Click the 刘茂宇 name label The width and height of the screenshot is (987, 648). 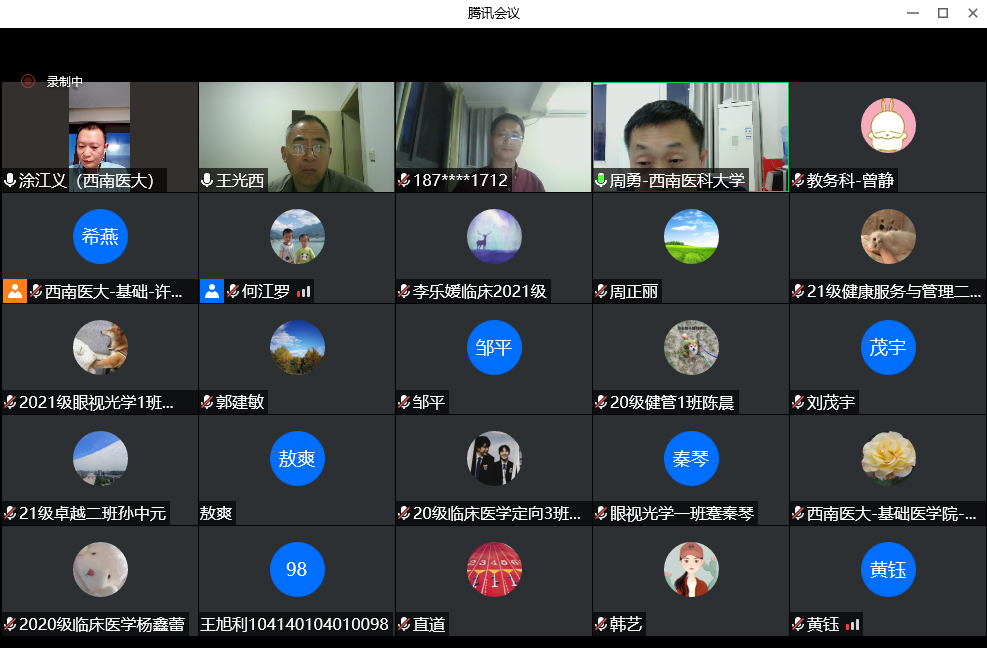pyautogui.click(x=831, y=403)
